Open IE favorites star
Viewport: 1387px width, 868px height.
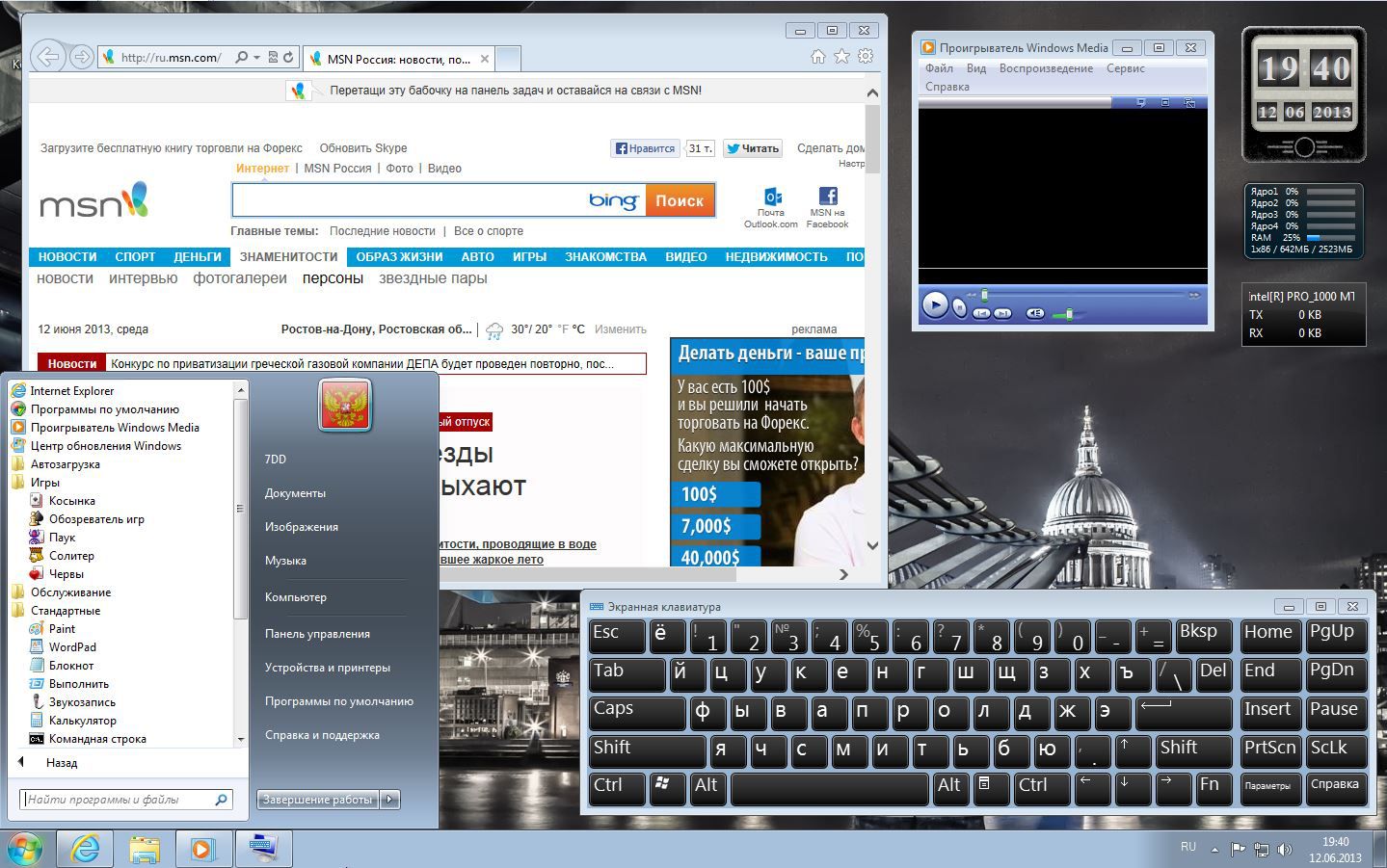click(x=841, y=57)
